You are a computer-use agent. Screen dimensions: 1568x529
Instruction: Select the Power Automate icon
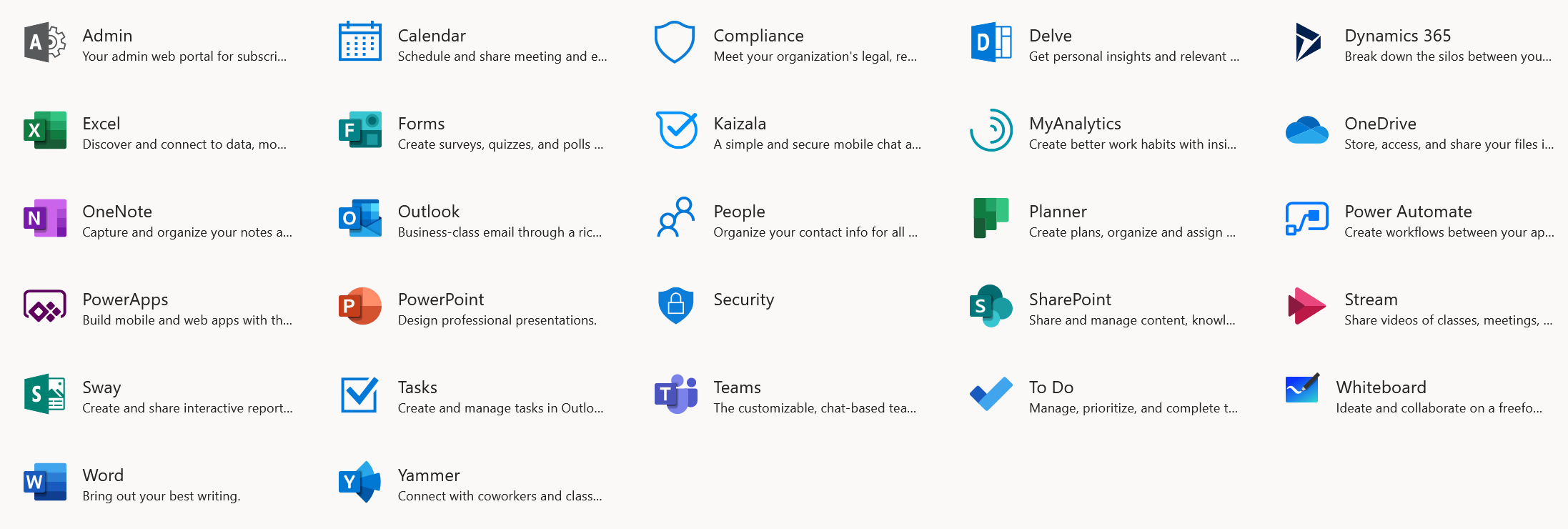[x=1307, y=218]
